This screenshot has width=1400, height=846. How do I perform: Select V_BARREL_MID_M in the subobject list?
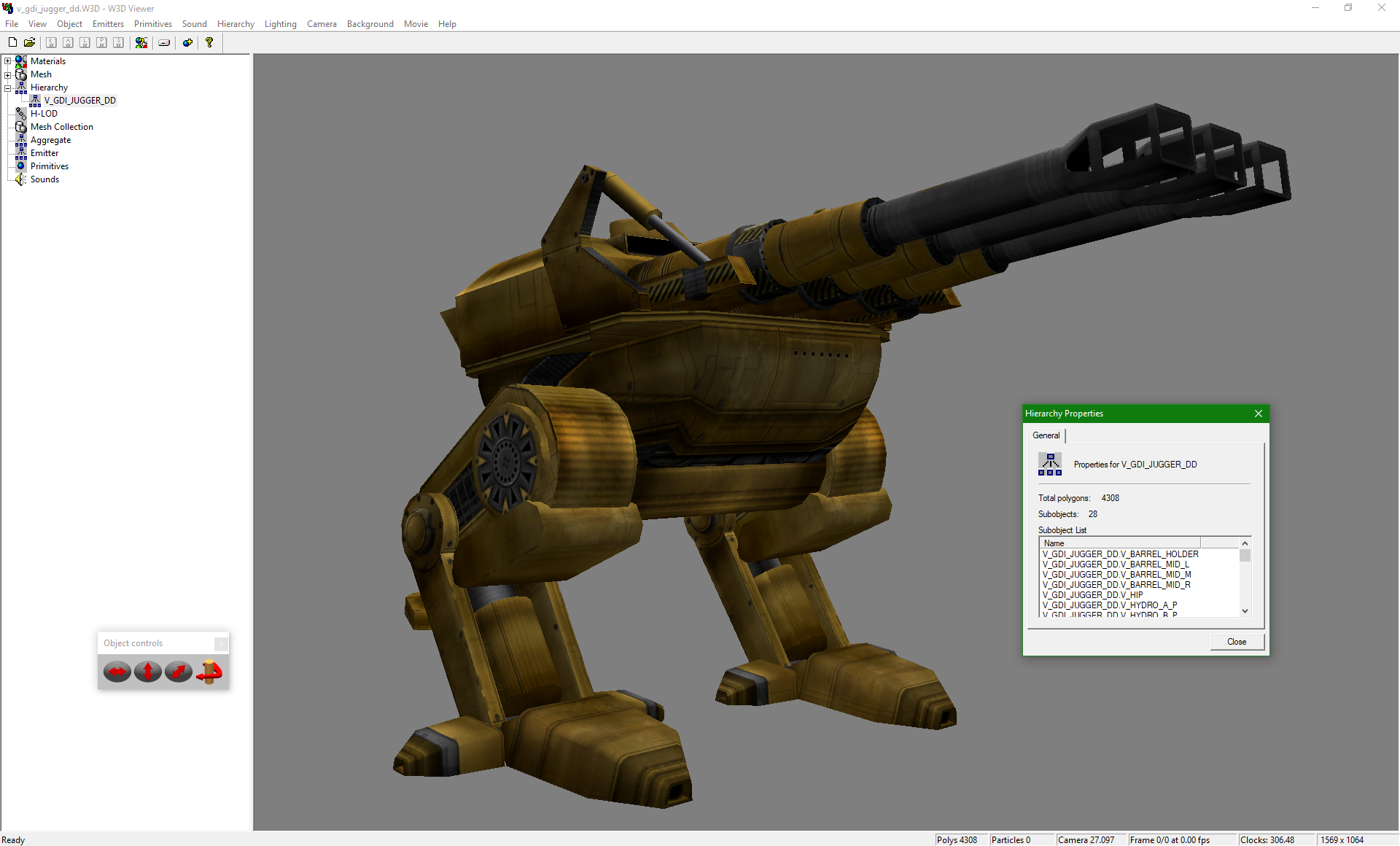pyautogui.click(x=1117, y=575)
